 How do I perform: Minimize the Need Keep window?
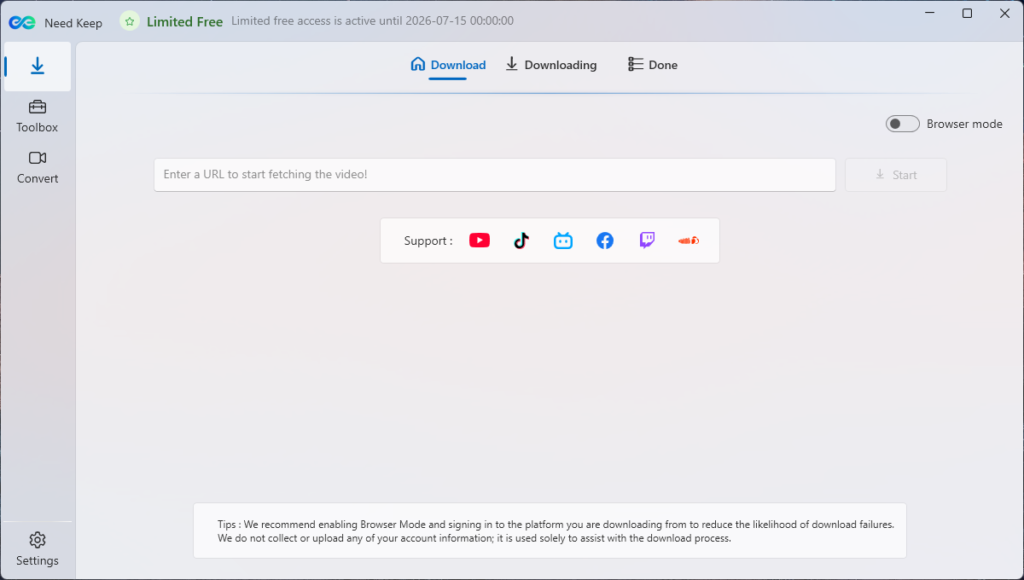(x=930, y=13)
